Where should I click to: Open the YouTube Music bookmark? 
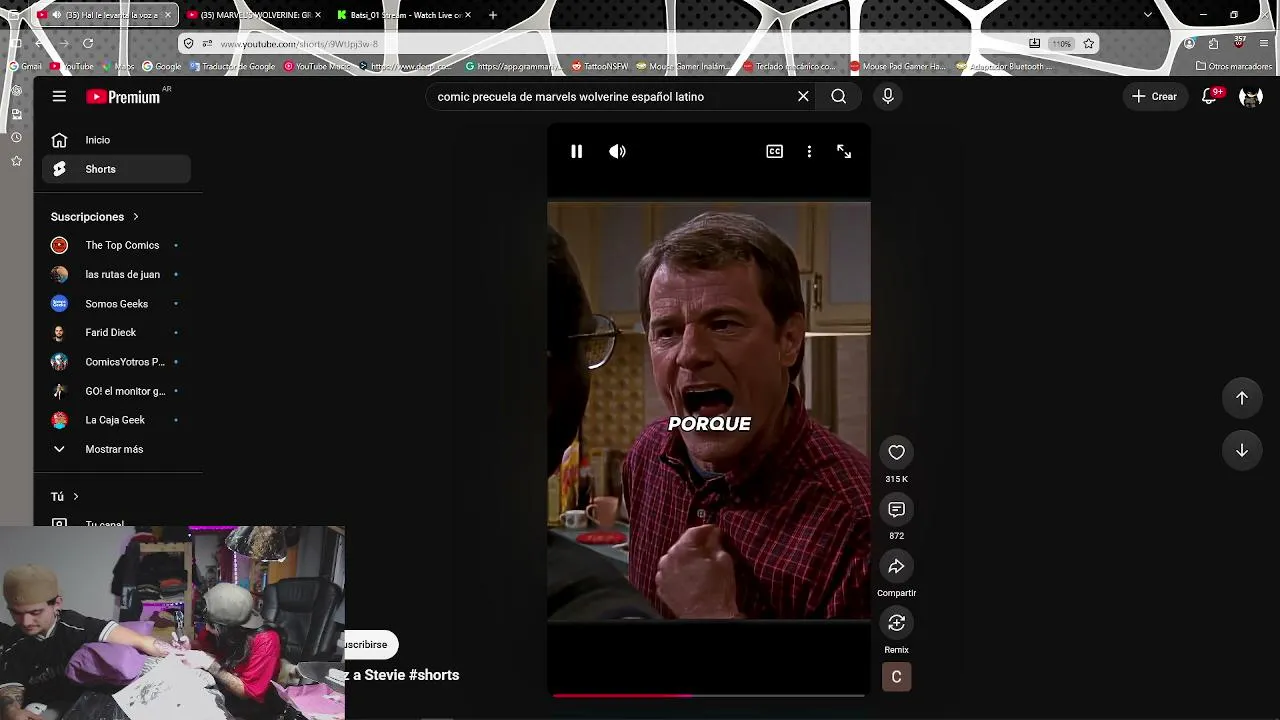point(318,67)
